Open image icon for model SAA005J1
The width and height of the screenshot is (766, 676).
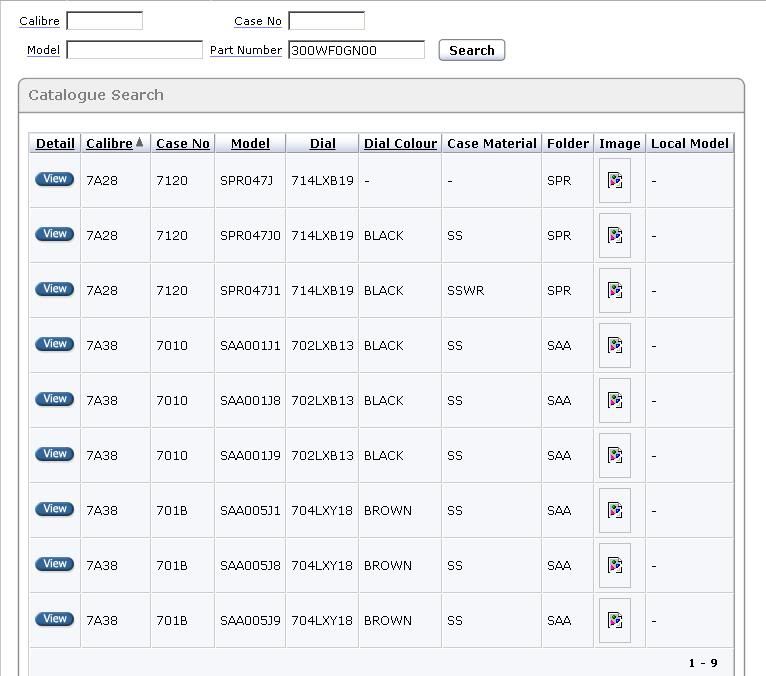[x=615, y=511]
